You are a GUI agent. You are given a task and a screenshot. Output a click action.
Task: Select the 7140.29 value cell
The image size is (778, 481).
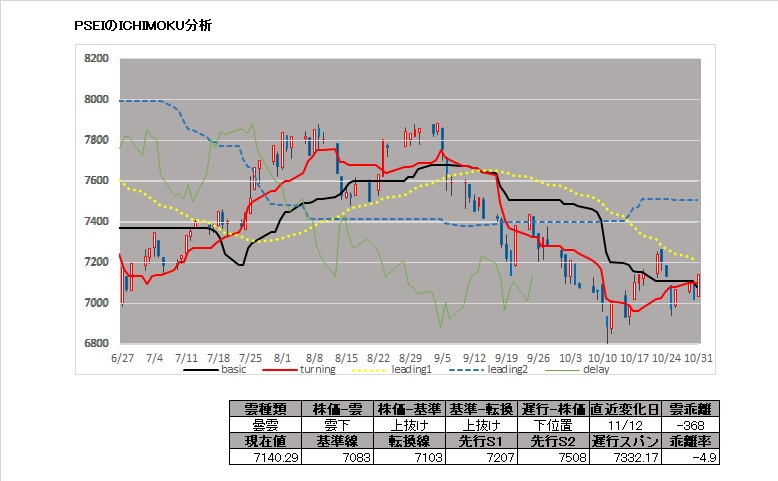coord(265,457)
